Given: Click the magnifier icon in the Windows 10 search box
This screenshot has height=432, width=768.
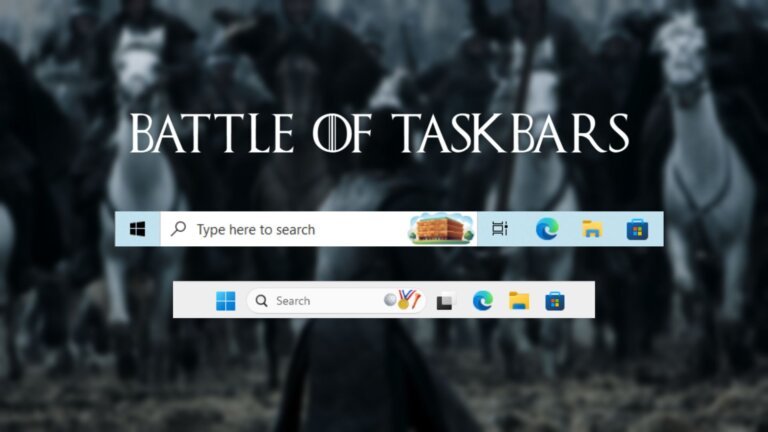Looking at the screenshot, I should [x=178, y=228].
